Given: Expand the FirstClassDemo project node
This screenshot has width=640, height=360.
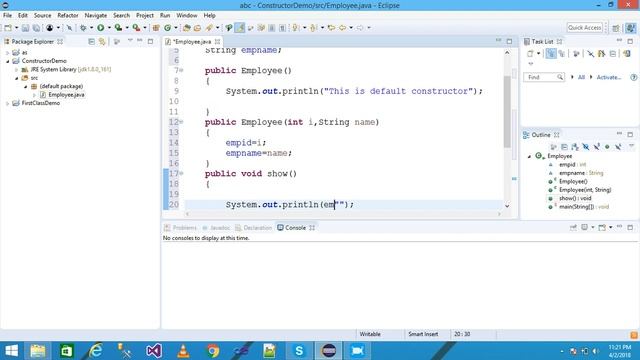Looking at the screenshot, I should click(x=8, y=103).
